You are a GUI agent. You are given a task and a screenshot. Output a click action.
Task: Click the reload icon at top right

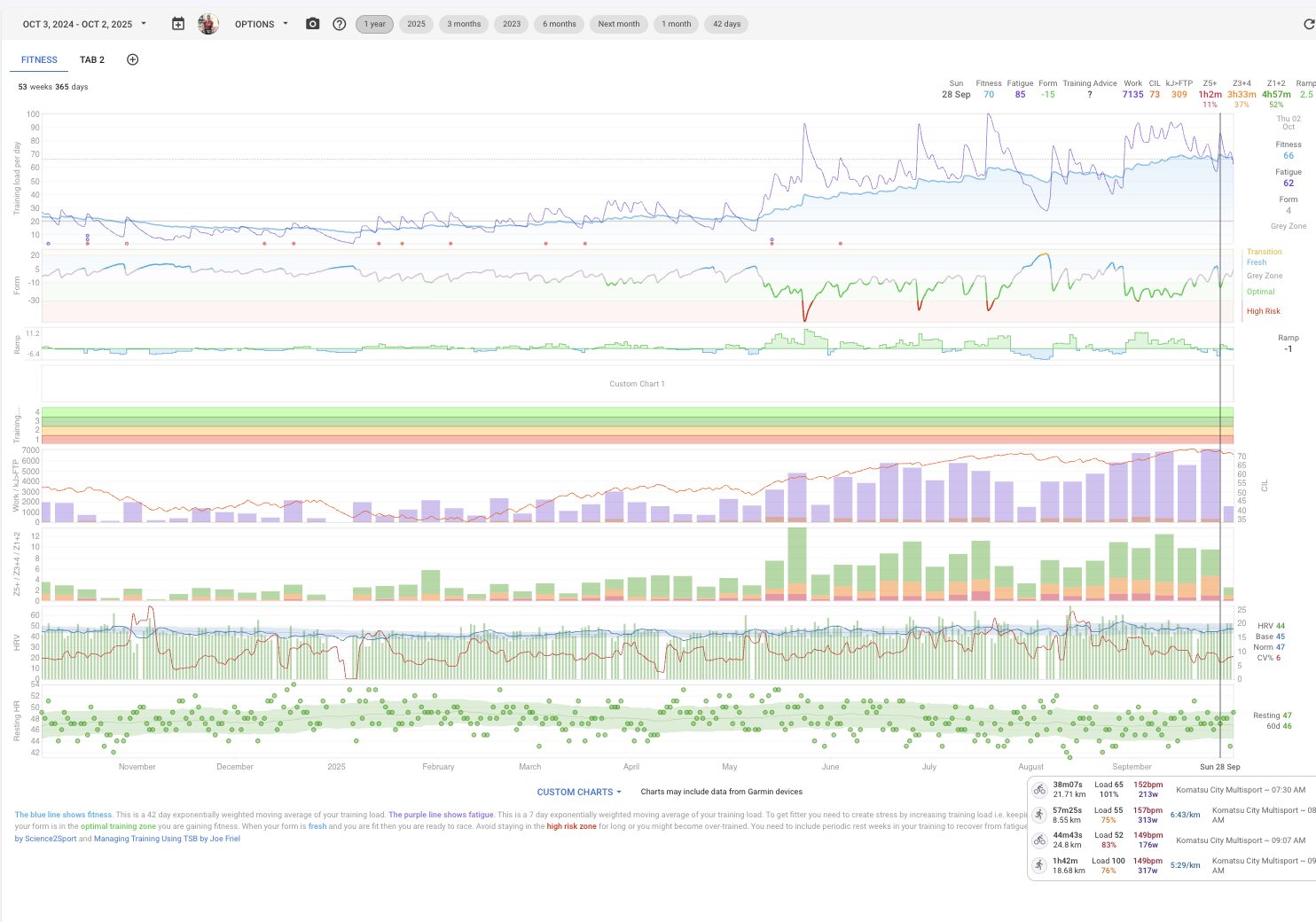1308,24
